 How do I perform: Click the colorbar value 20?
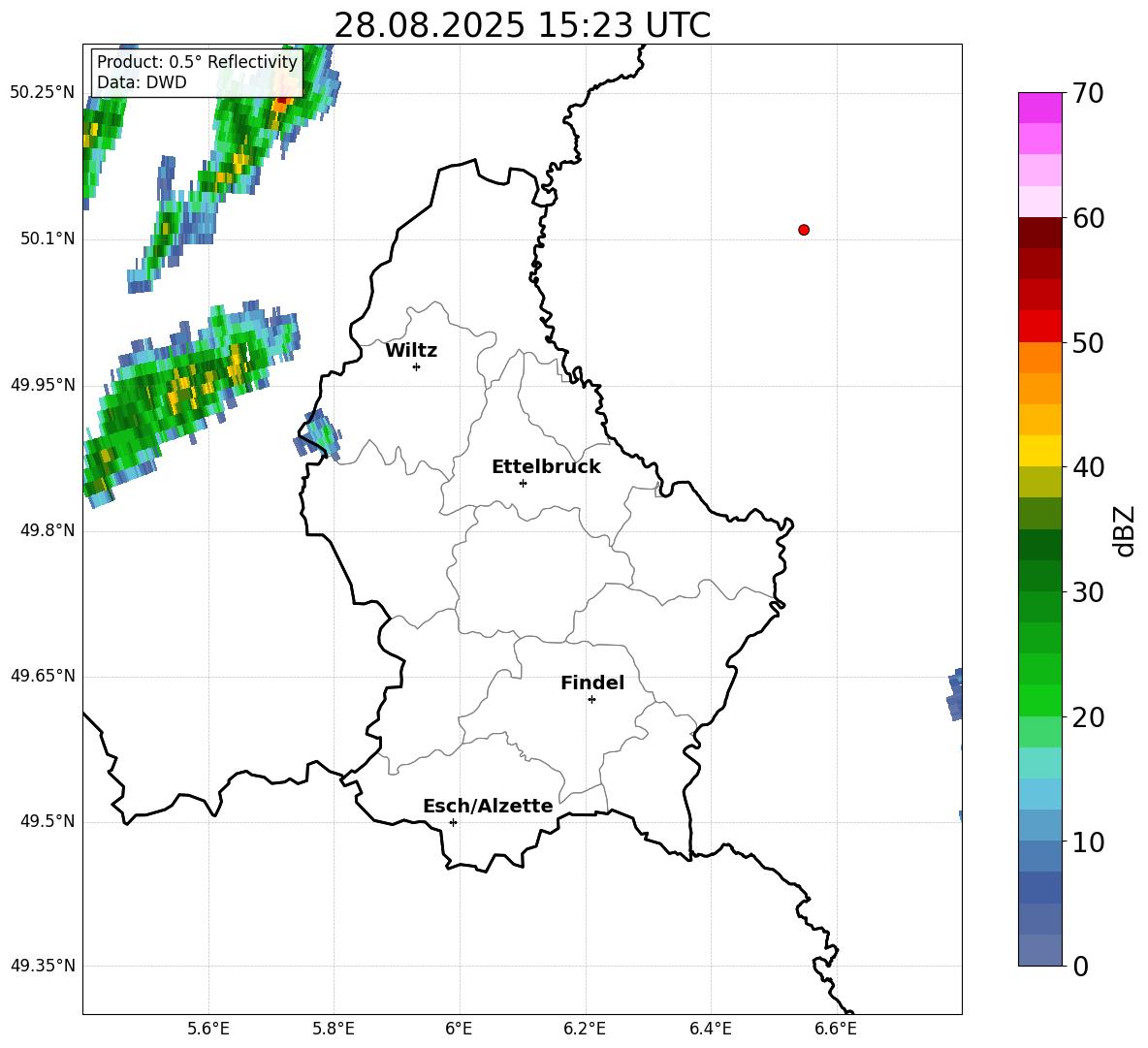click(x=1088, y=717)
